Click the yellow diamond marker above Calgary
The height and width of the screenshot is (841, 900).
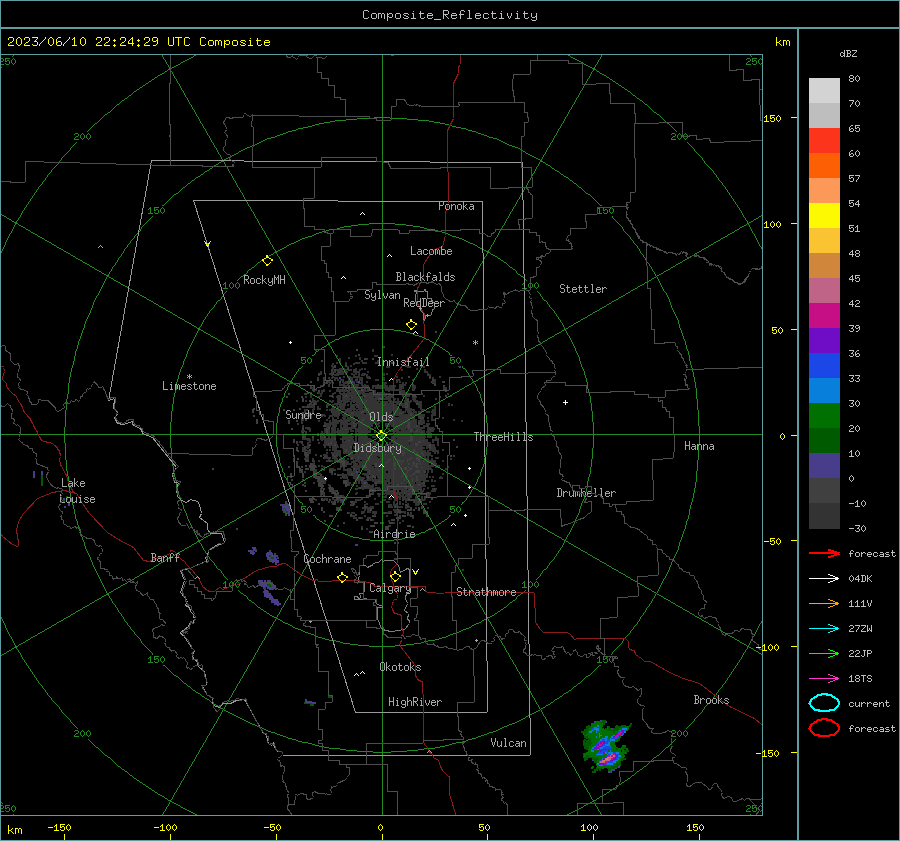pos(395,576)
